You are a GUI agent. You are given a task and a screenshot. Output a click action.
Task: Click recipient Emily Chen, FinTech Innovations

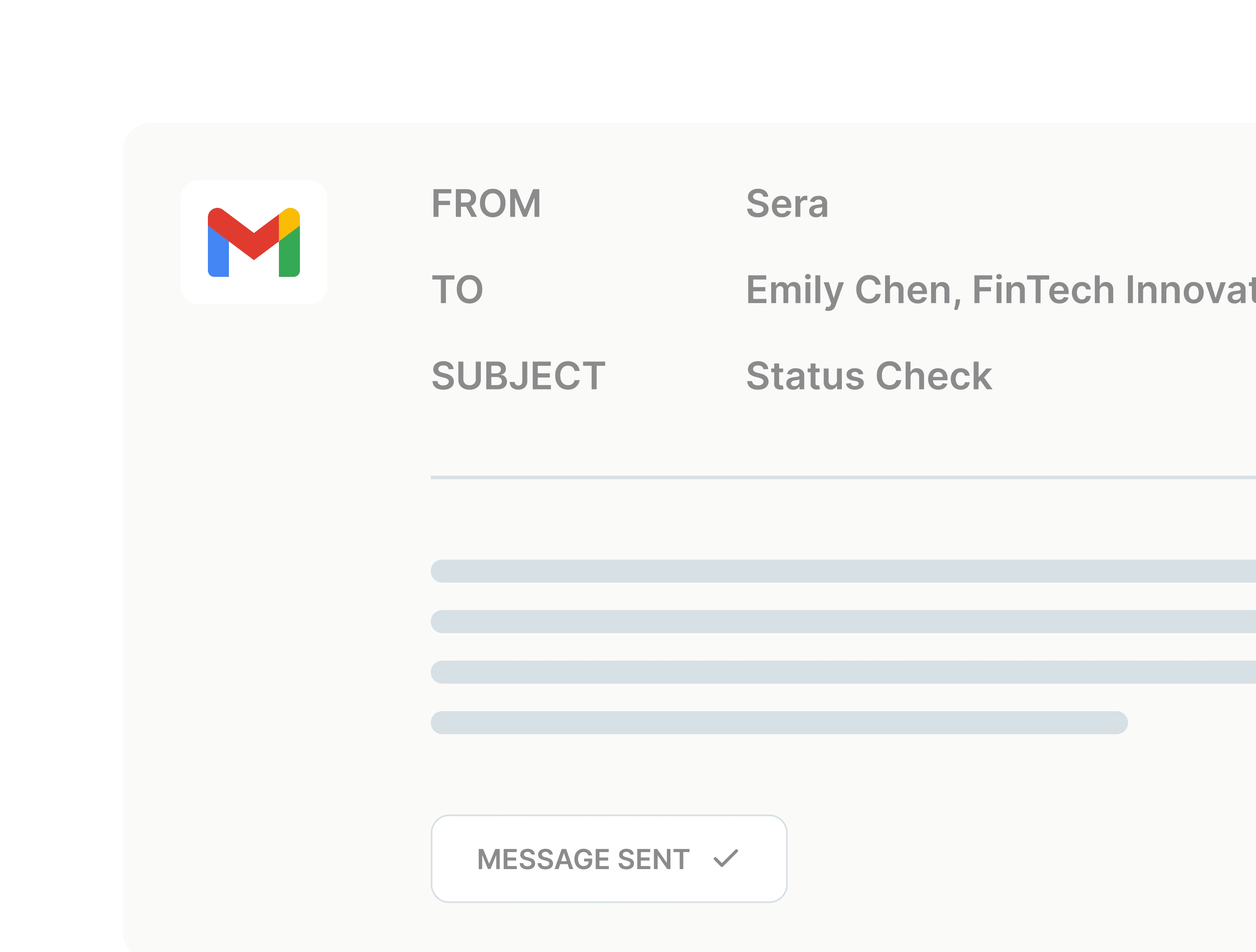tap(1001, 291)
